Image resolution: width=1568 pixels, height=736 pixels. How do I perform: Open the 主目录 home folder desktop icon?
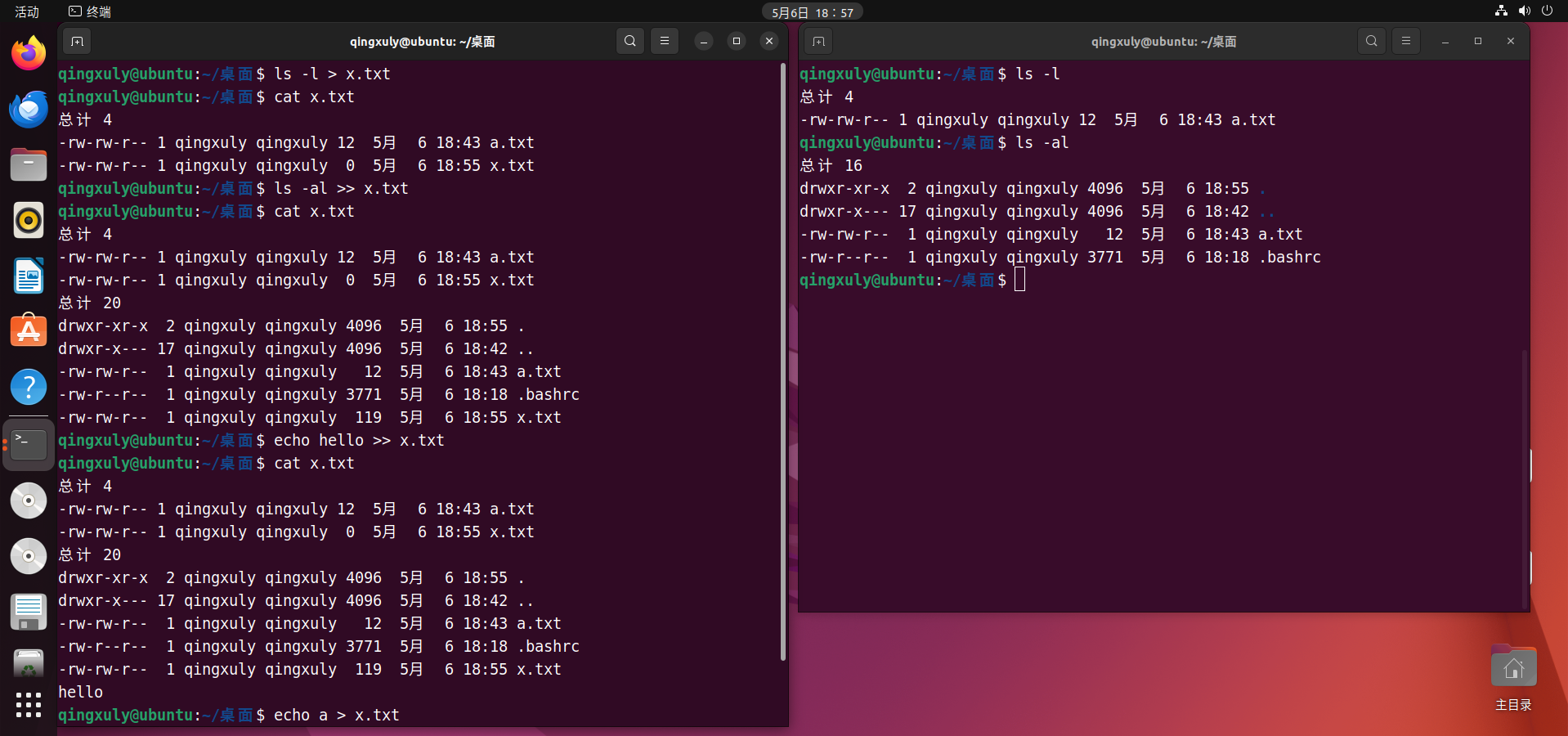tap(1513, 679)
